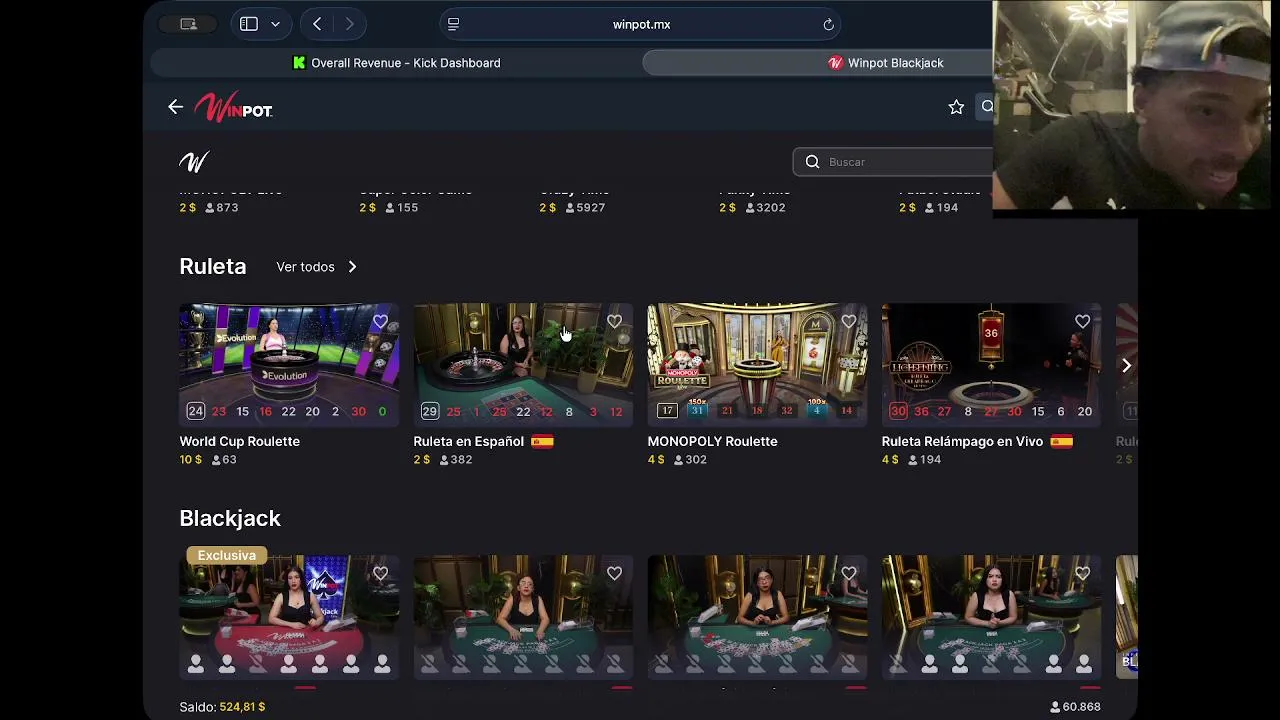Open Ruleta Relámpago en Vivo thumbnail
This screenshot has height=720, width=1280.
(x=991, y=365)
